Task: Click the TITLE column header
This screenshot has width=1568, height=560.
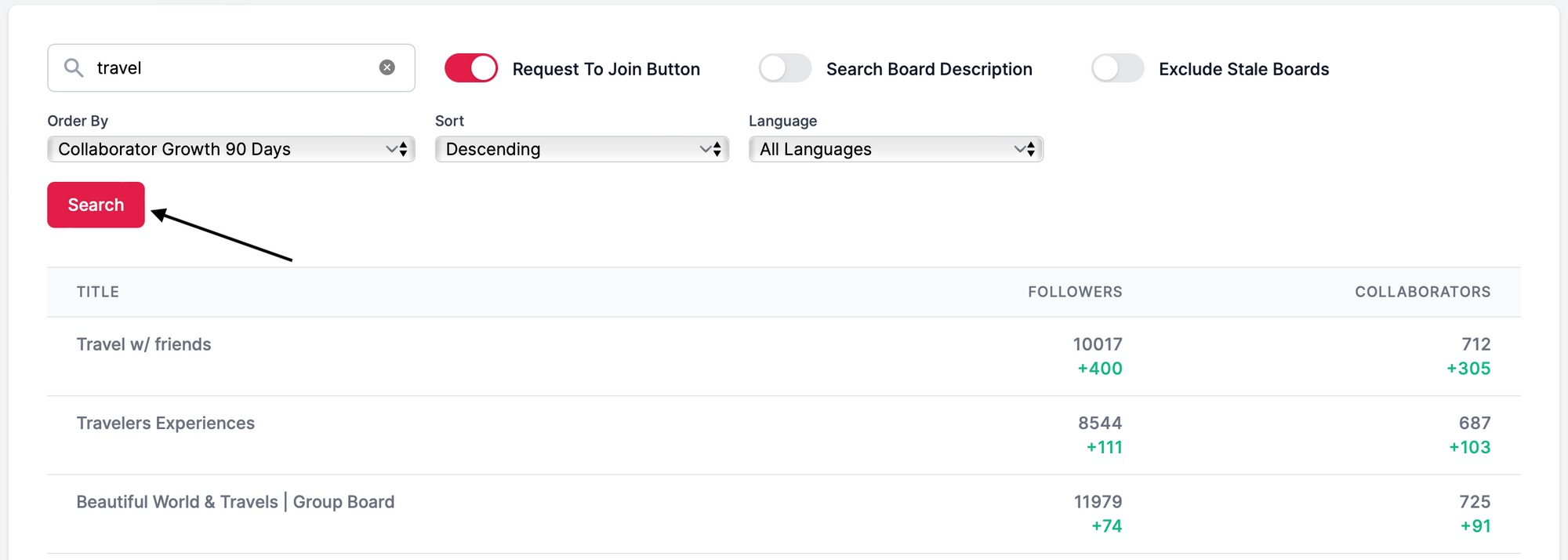Action: [98, 292]
